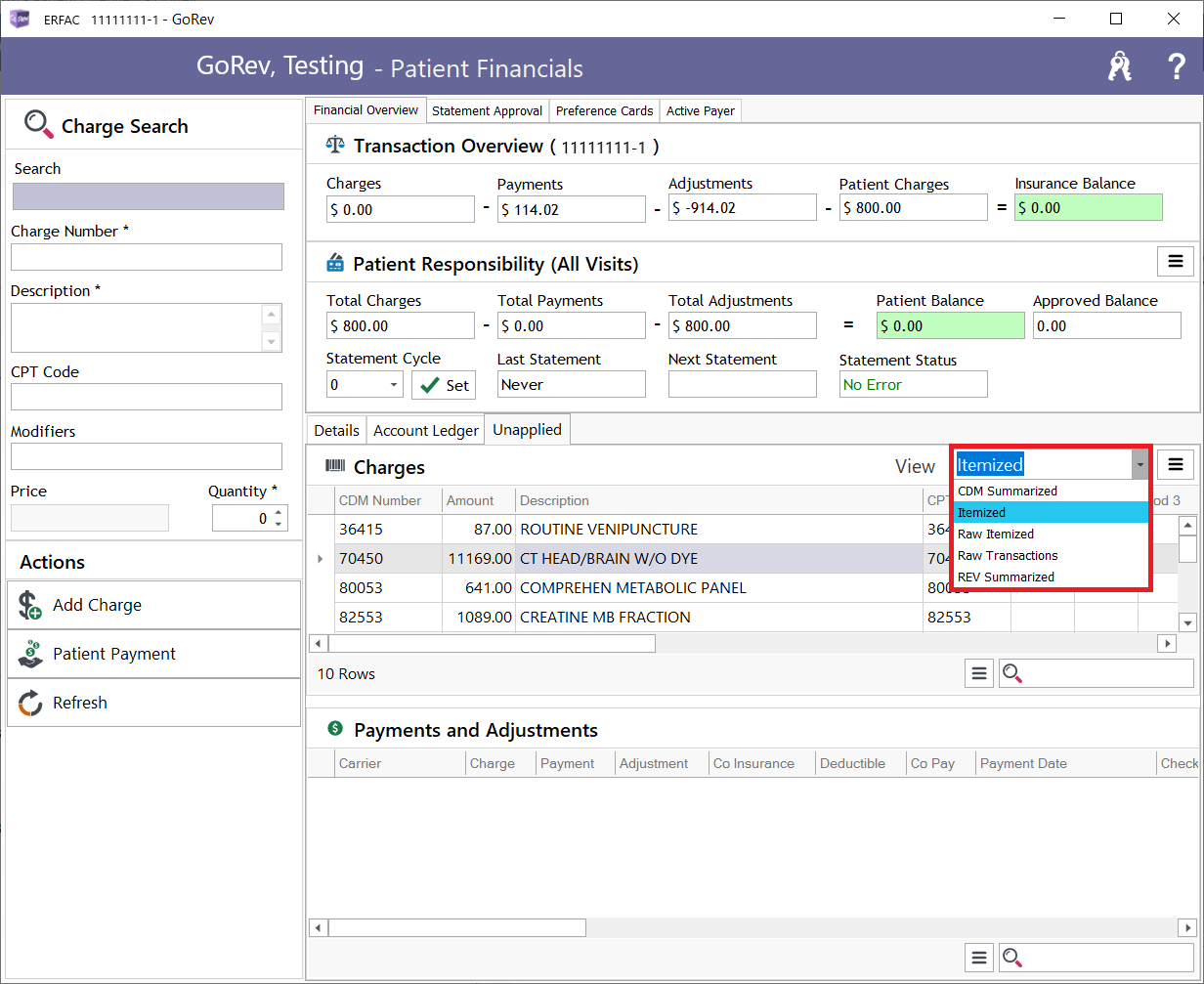
Task: Click the Modifiers field
Action: [x=147, y=456]
